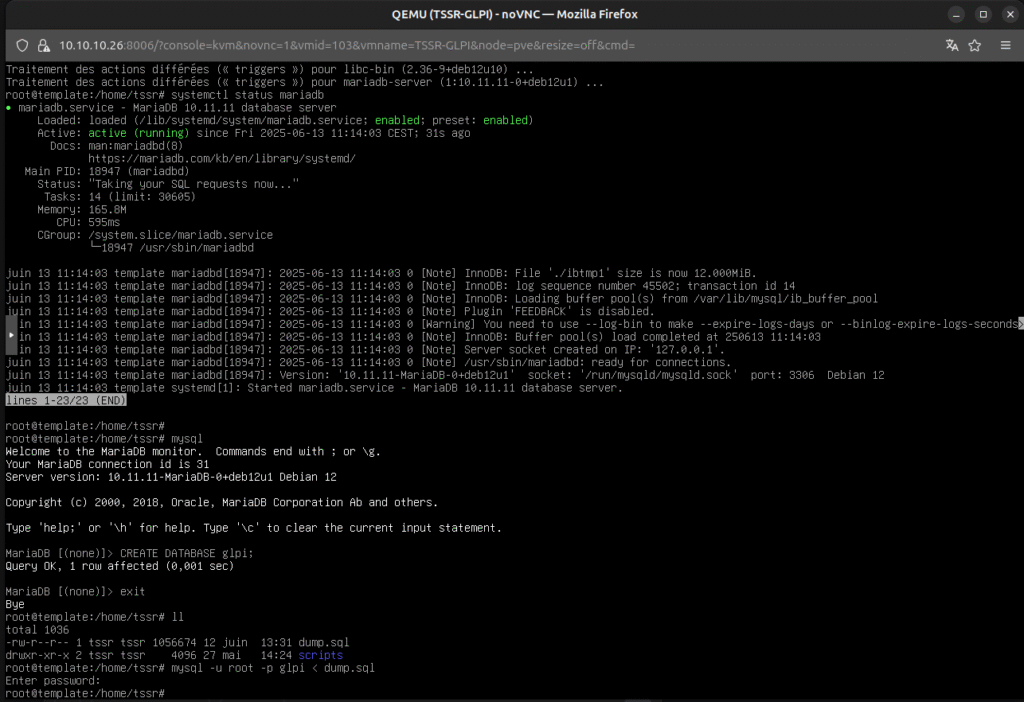Image resolution: width=1024 pixels, height=702 pixels.
Task: Click the green dot beside mariadb.service
Action: 9,107
